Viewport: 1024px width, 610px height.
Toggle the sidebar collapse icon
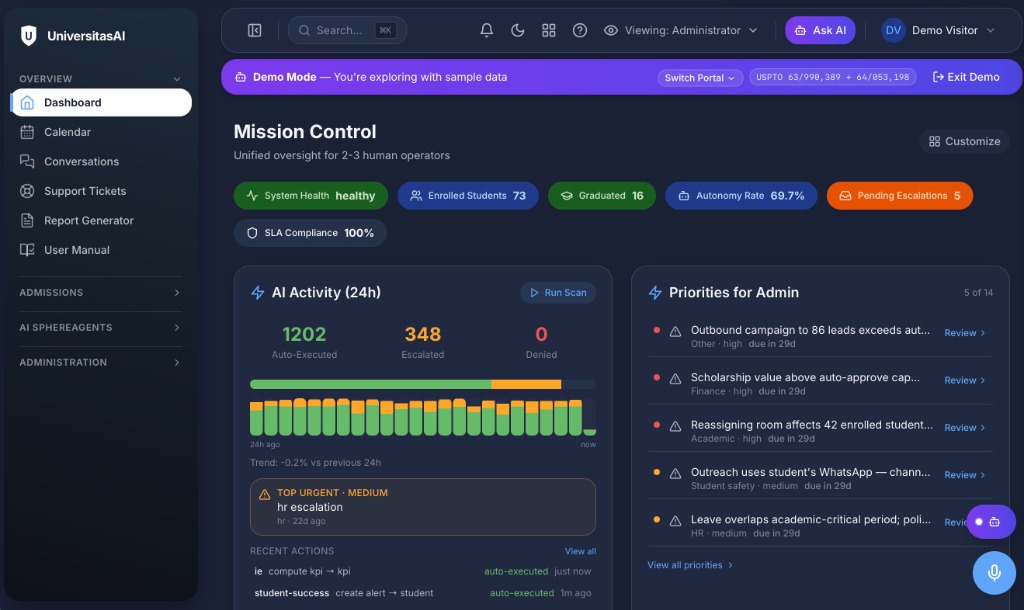tap(255, 30)
